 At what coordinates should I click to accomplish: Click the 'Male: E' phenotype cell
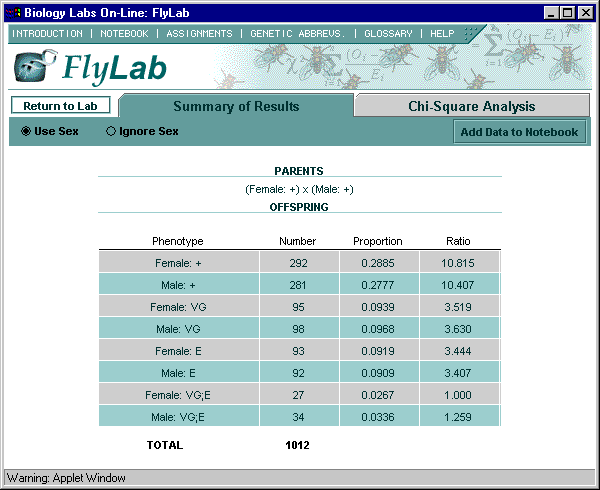point(179,373)
